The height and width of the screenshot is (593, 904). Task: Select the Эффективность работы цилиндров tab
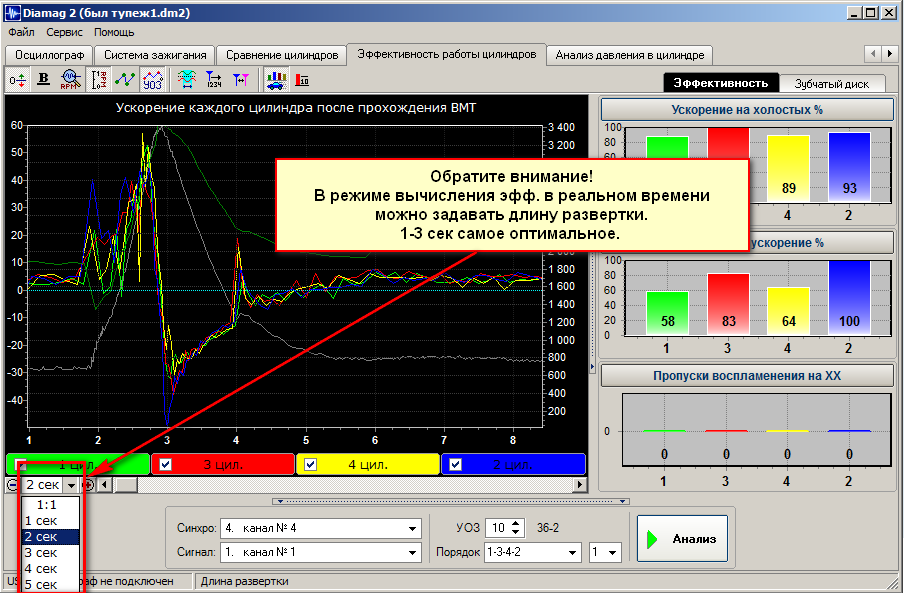click(447, 54)
